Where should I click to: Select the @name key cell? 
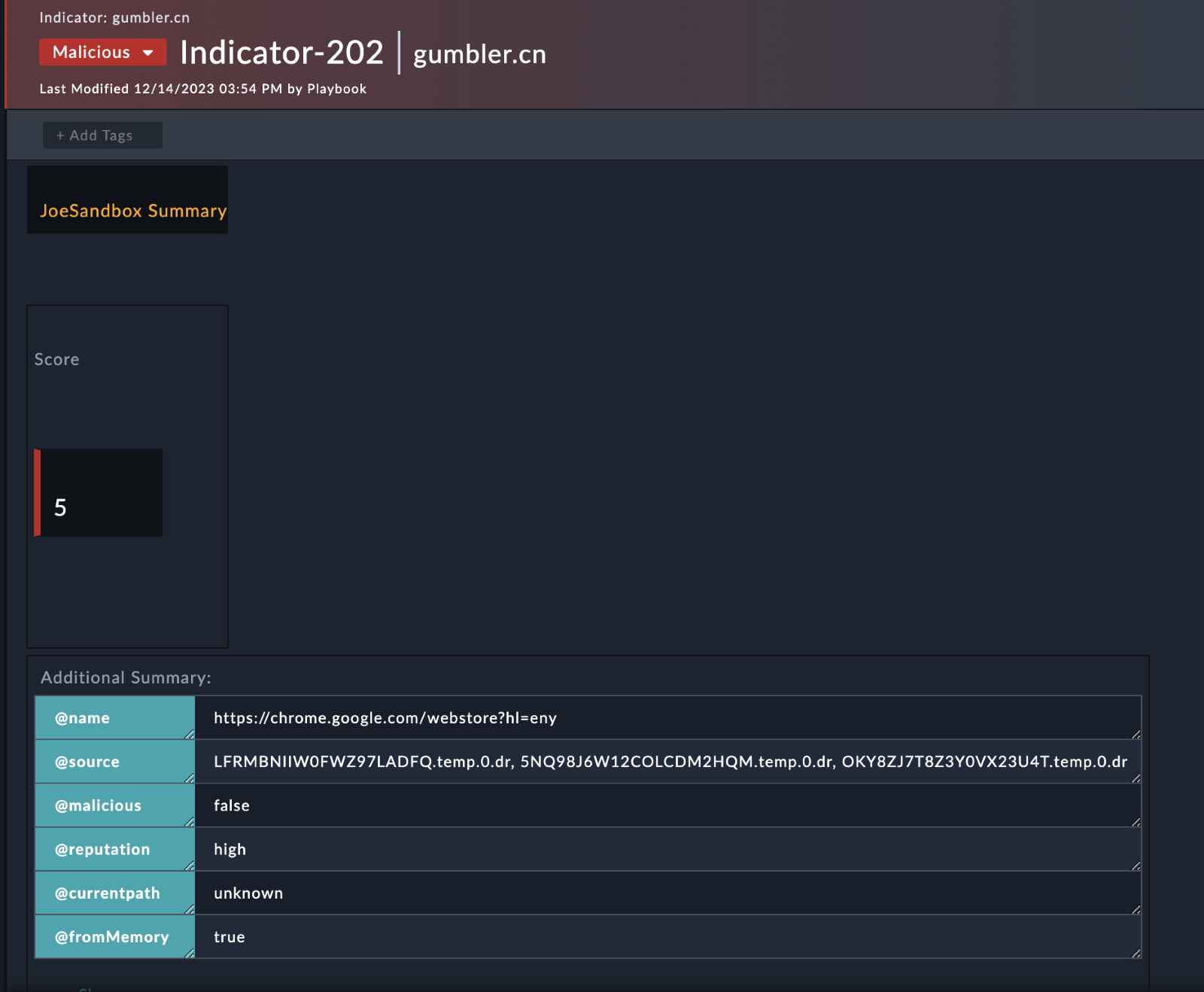point(114,718)
